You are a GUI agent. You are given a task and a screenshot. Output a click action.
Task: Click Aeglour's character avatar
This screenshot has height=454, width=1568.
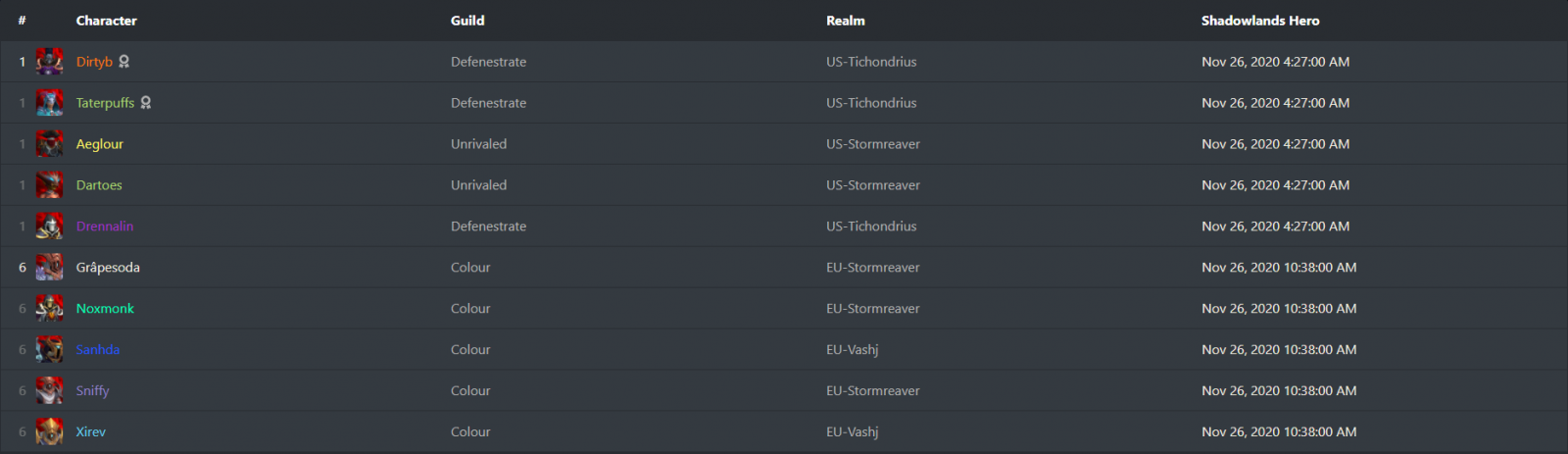49,144
